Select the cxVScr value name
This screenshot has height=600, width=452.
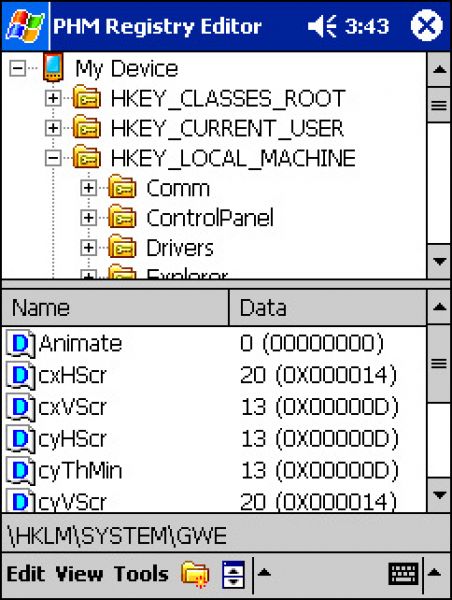(x=73, y=407)
